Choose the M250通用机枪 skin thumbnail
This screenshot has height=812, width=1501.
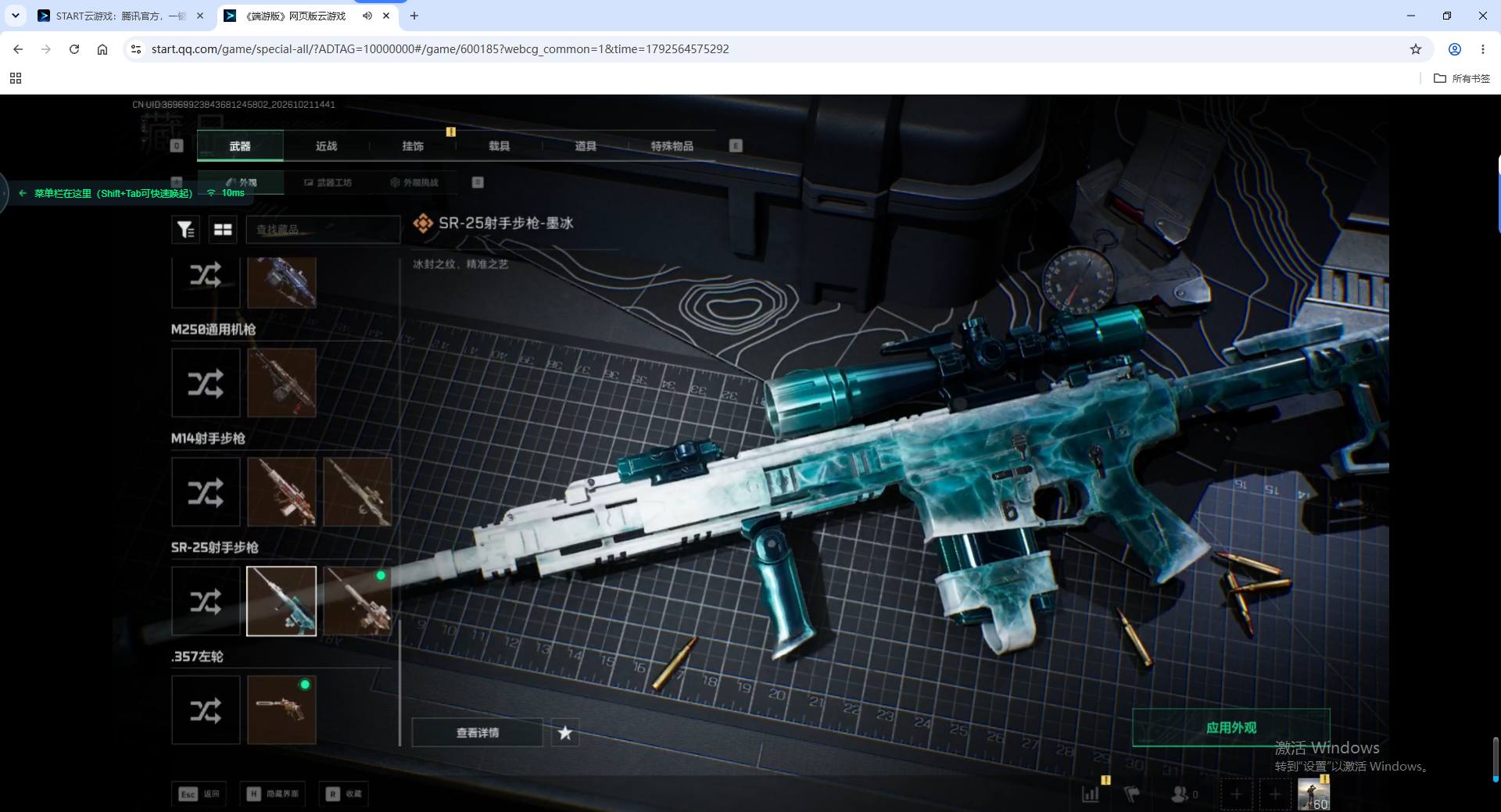[281, 383]
